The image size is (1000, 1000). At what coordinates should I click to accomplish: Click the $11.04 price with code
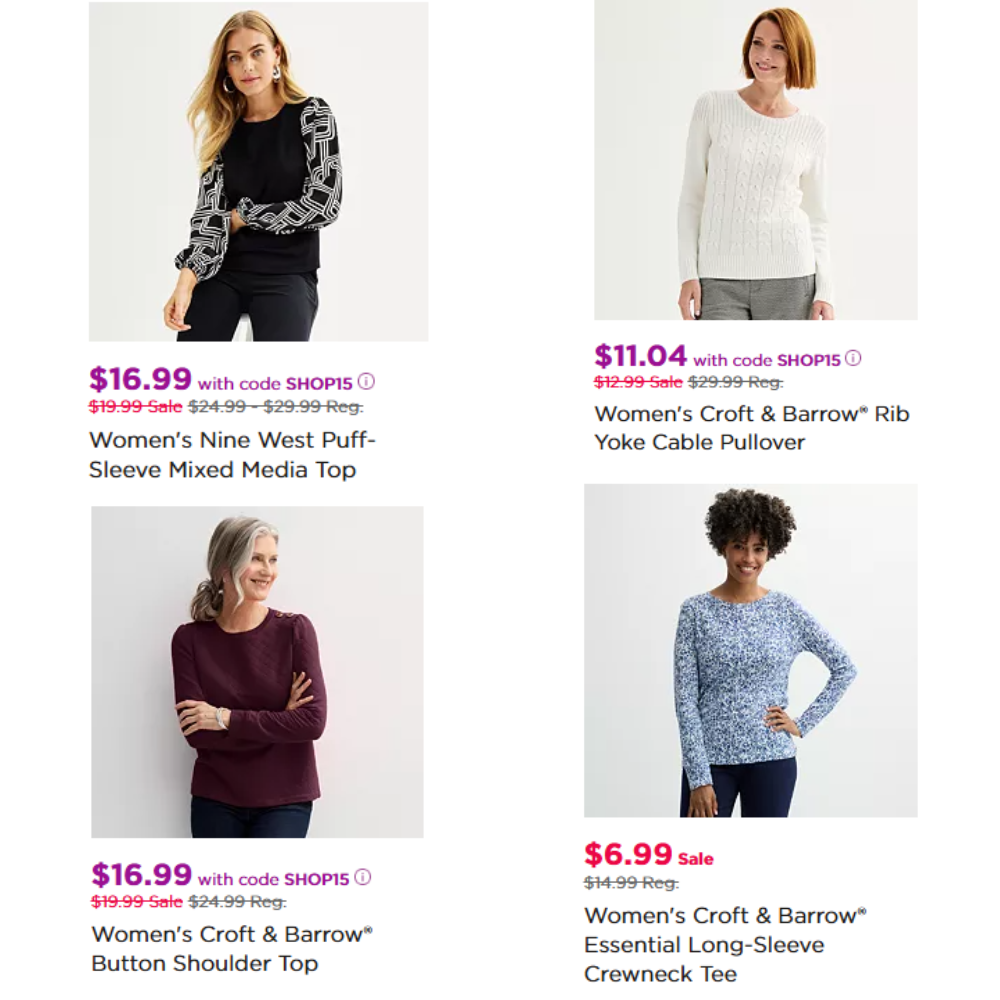click(x=640, y=356)
